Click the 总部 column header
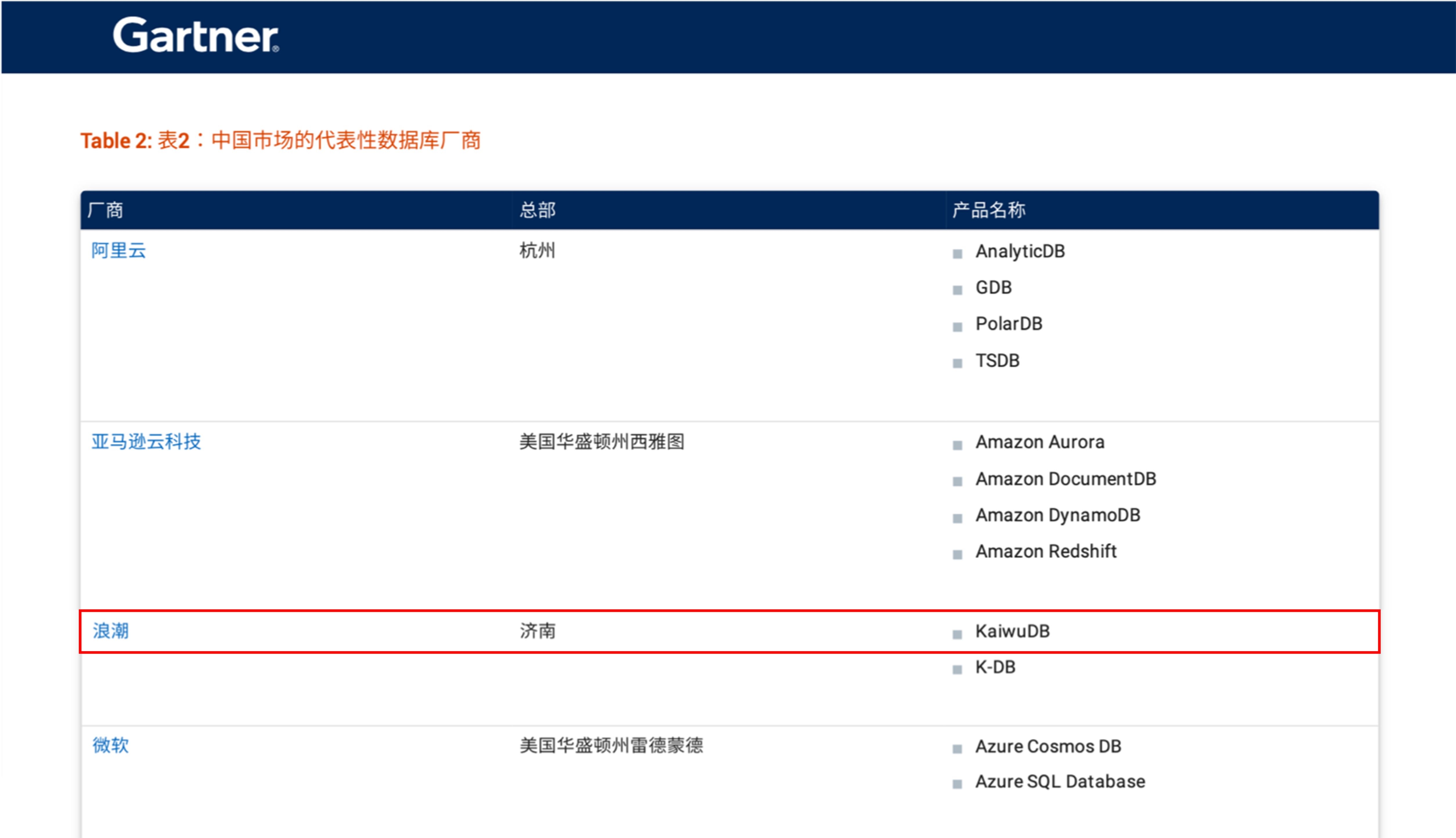The height and width of the screenshot is (838, 1456). 537,210
